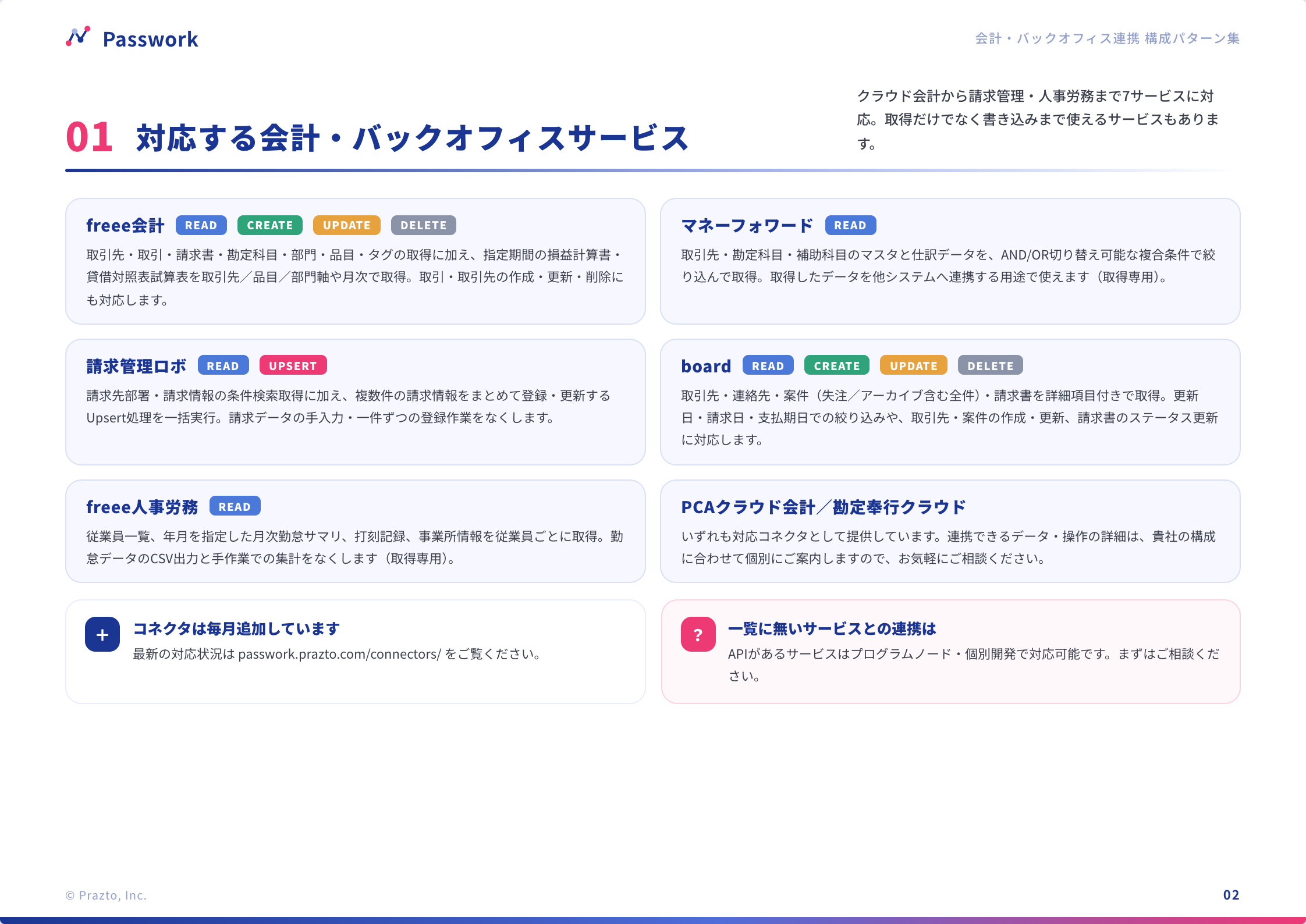Click マネーフォワード description mentioning AND/OR切り替え
The width and height of the screenshot is (1306, 924).
point(949,266)
